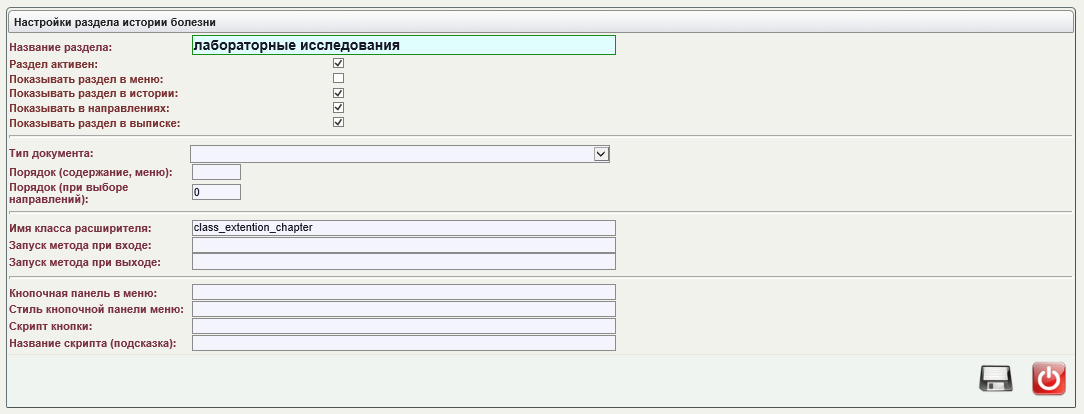Click the 'Тип документа' label text

click(51, 153)
